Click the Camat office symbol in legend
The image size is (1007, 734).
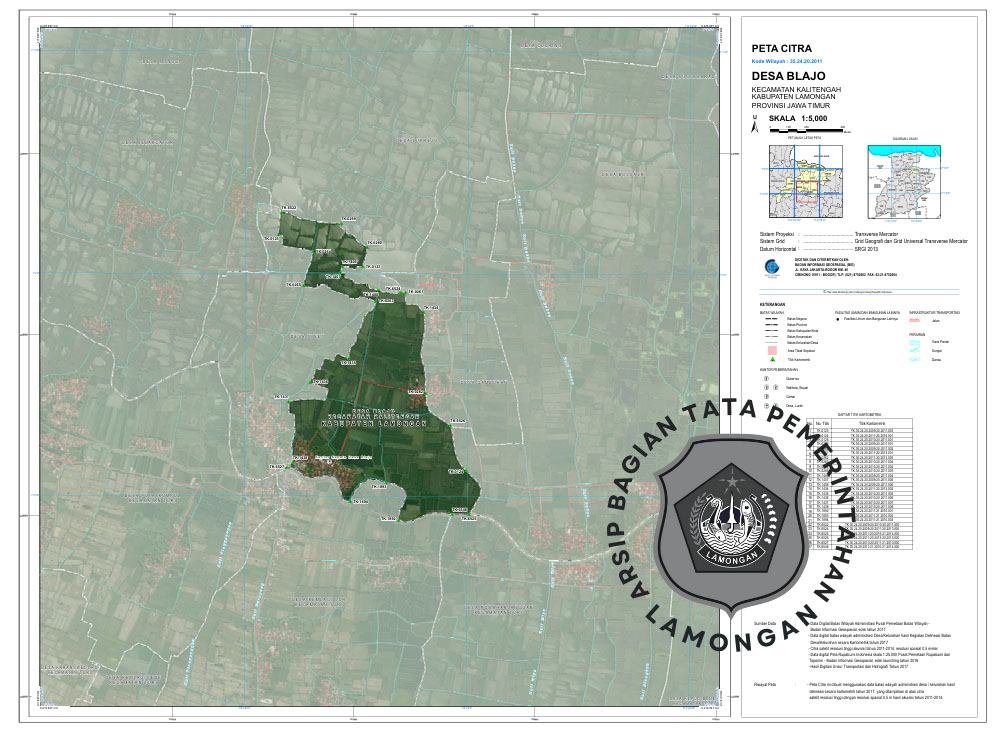(x=766, y=397)
